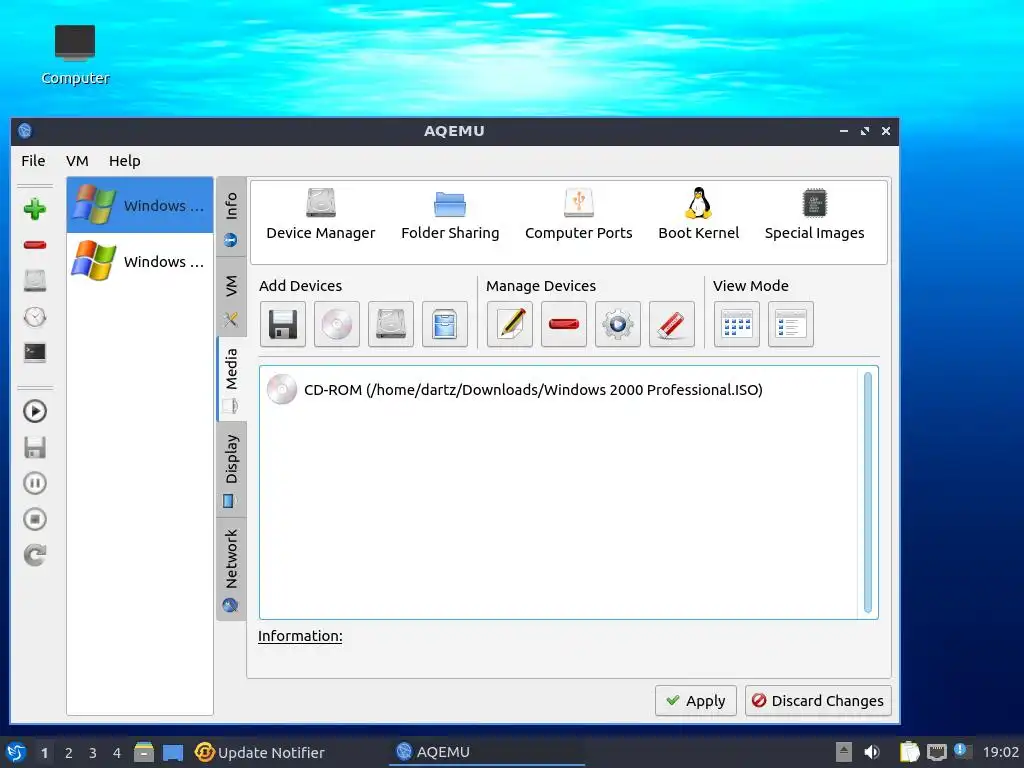Click the show desktop taskbar icon
Viewport: 1024px width, 768px height.
point(173,752)
